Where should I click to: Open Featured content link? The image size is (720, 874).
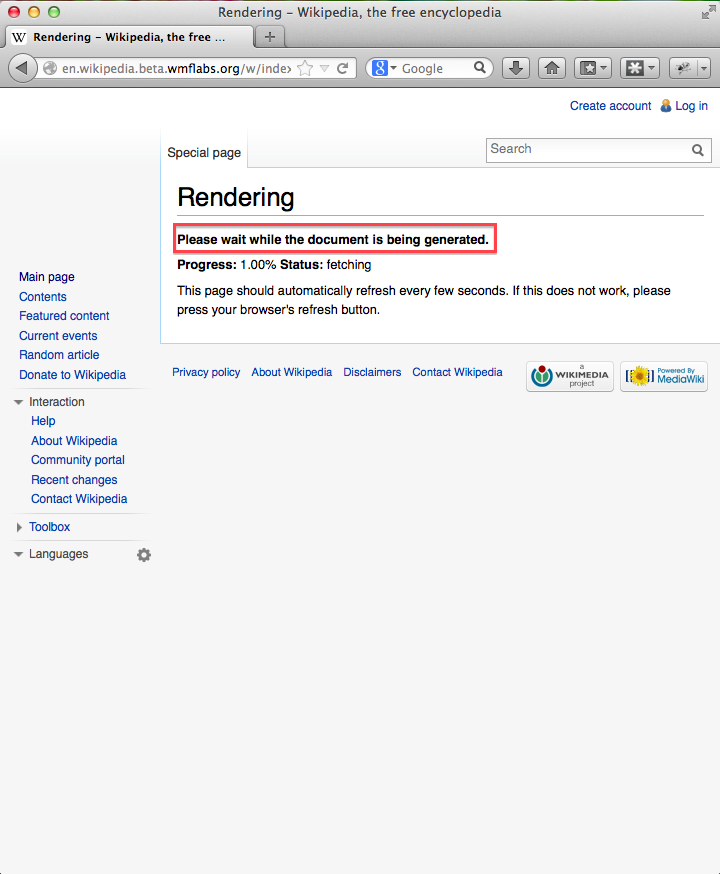point(64,316)
